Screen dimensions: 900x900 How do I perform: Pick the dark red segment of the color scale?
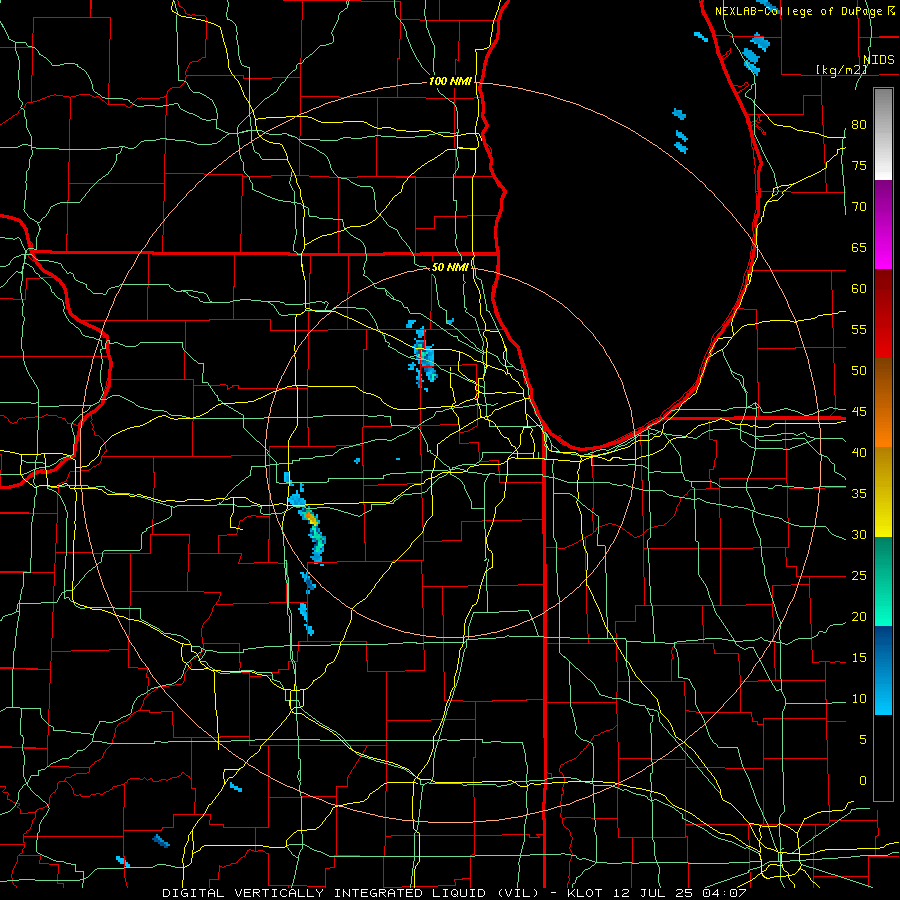coord(883,314)
